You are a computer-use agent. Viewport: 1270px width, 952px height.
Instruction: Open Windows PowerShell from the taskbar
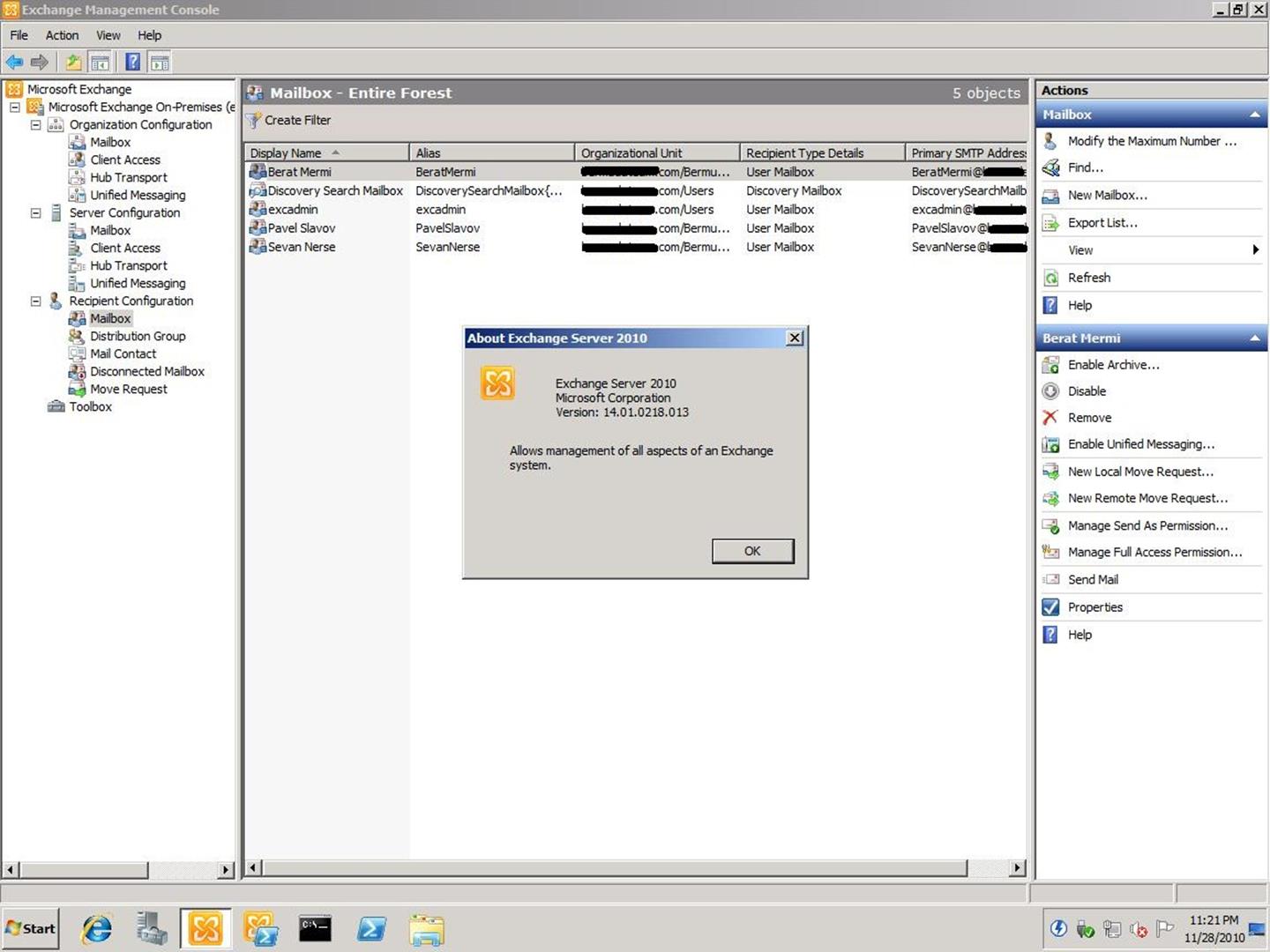coord(371,929)
